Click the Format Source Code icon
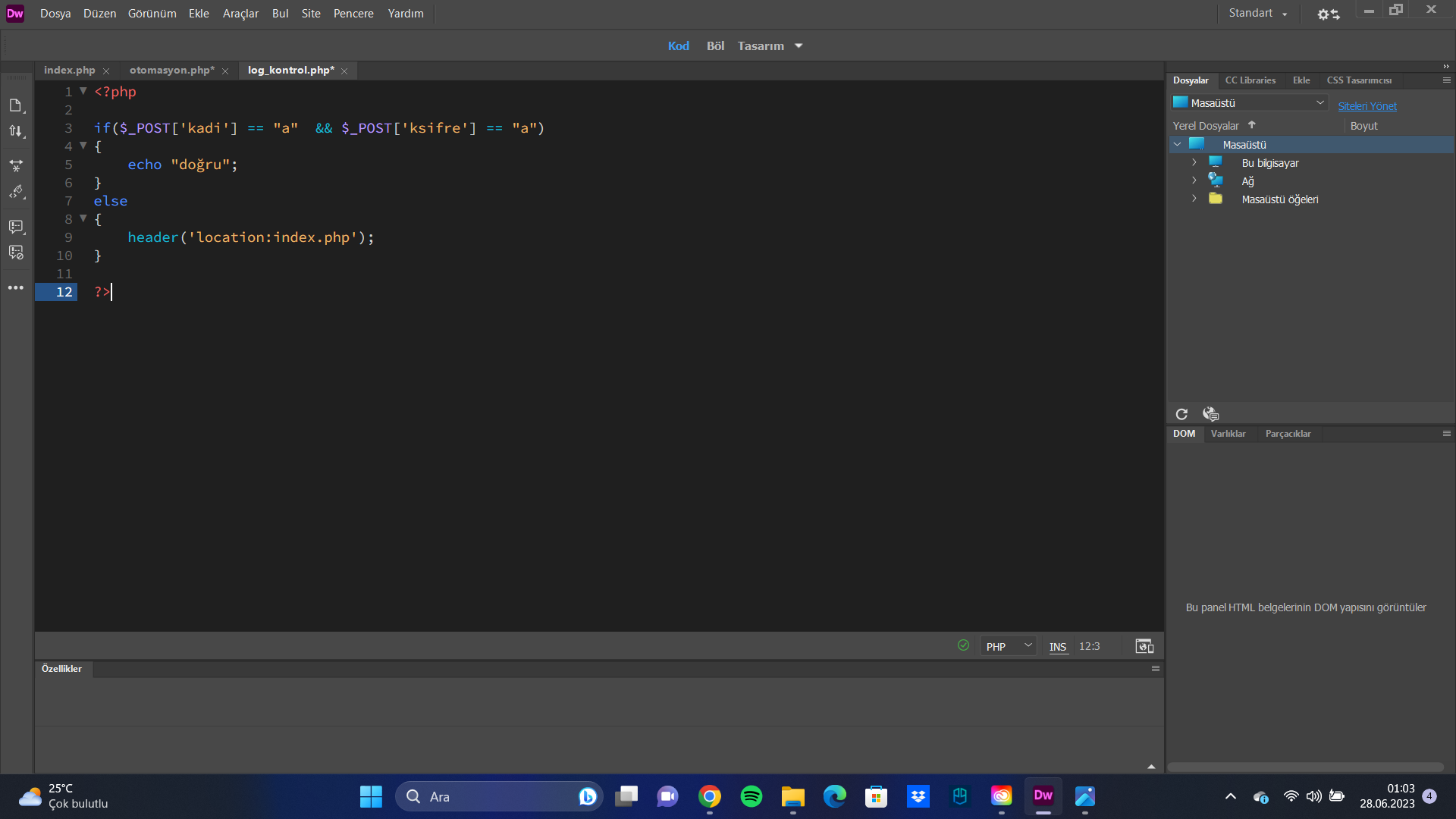 click(16, 193)
